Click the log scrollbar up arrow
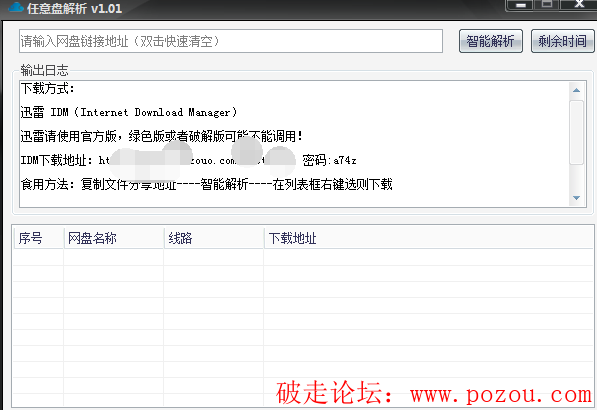This screenshot has width=597, height=410. [x=576, y=90]
